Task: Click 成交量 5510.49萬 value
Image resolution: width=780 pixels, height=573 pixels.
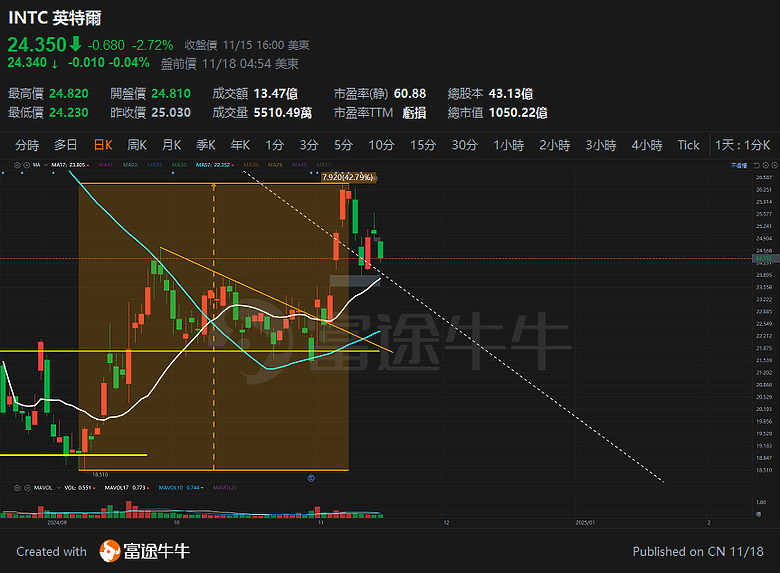Action: click(x=283, y=112)
